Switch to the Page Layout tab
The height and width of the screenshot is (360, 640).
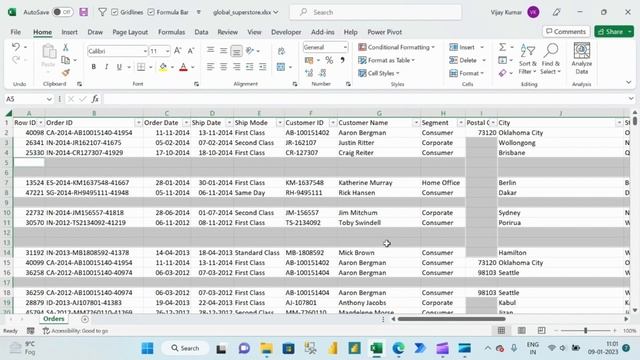pyautogui.click(x=130, y=32)
